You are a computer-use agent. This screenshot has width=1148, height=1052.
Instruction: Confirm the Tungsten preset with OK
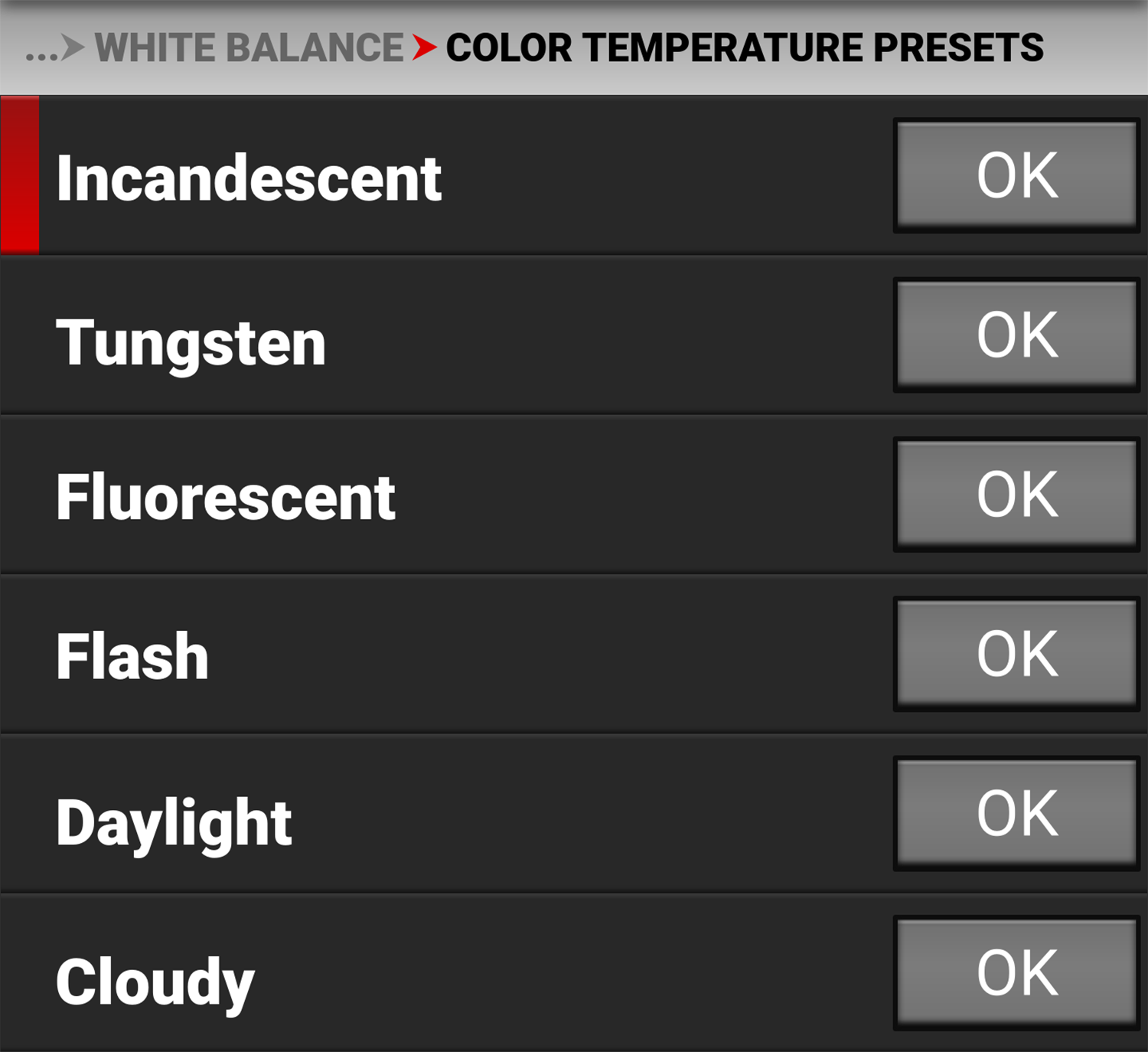pos(1016,335)
